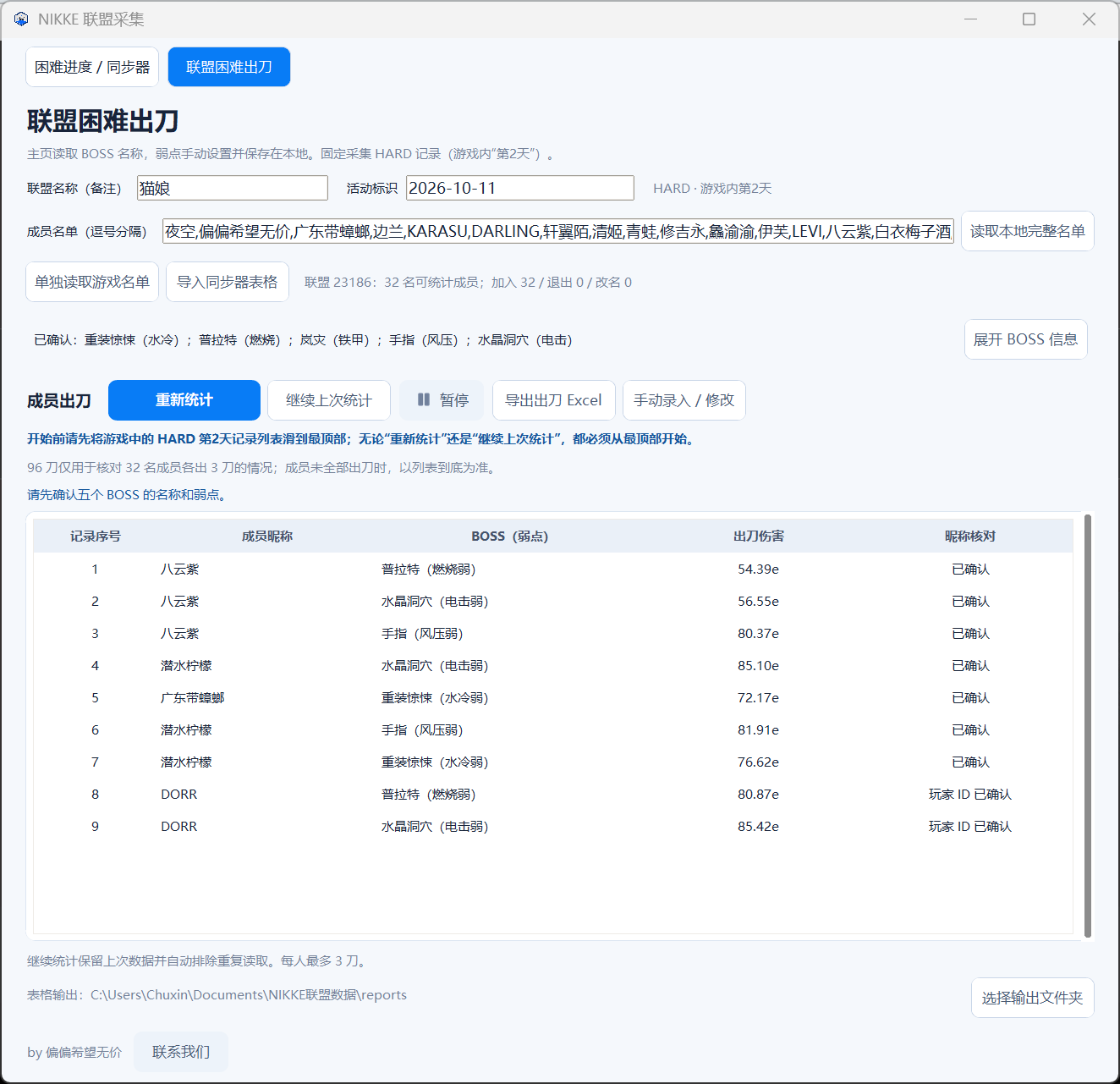
Task: Click the NIKKE app icon in title bar
Action: [x=21, y=19]
